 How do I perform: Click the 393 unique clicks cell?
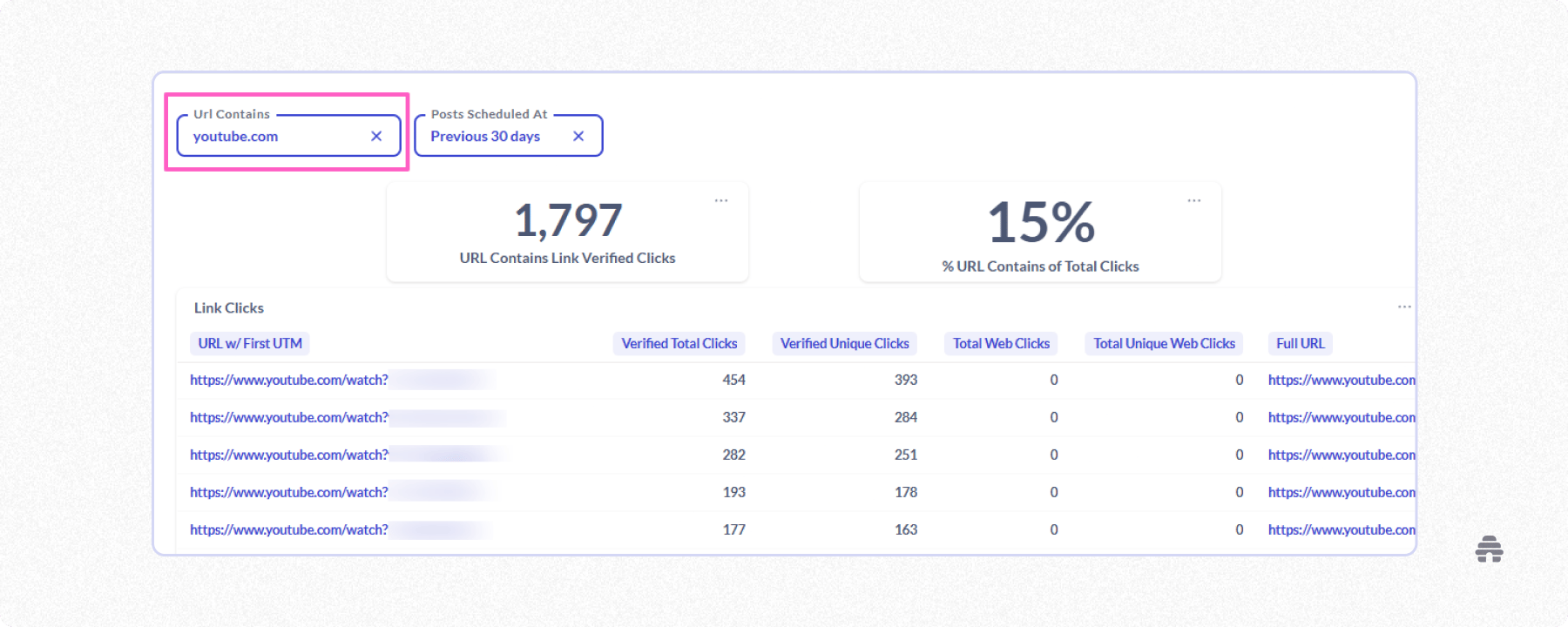pos(906,380)
